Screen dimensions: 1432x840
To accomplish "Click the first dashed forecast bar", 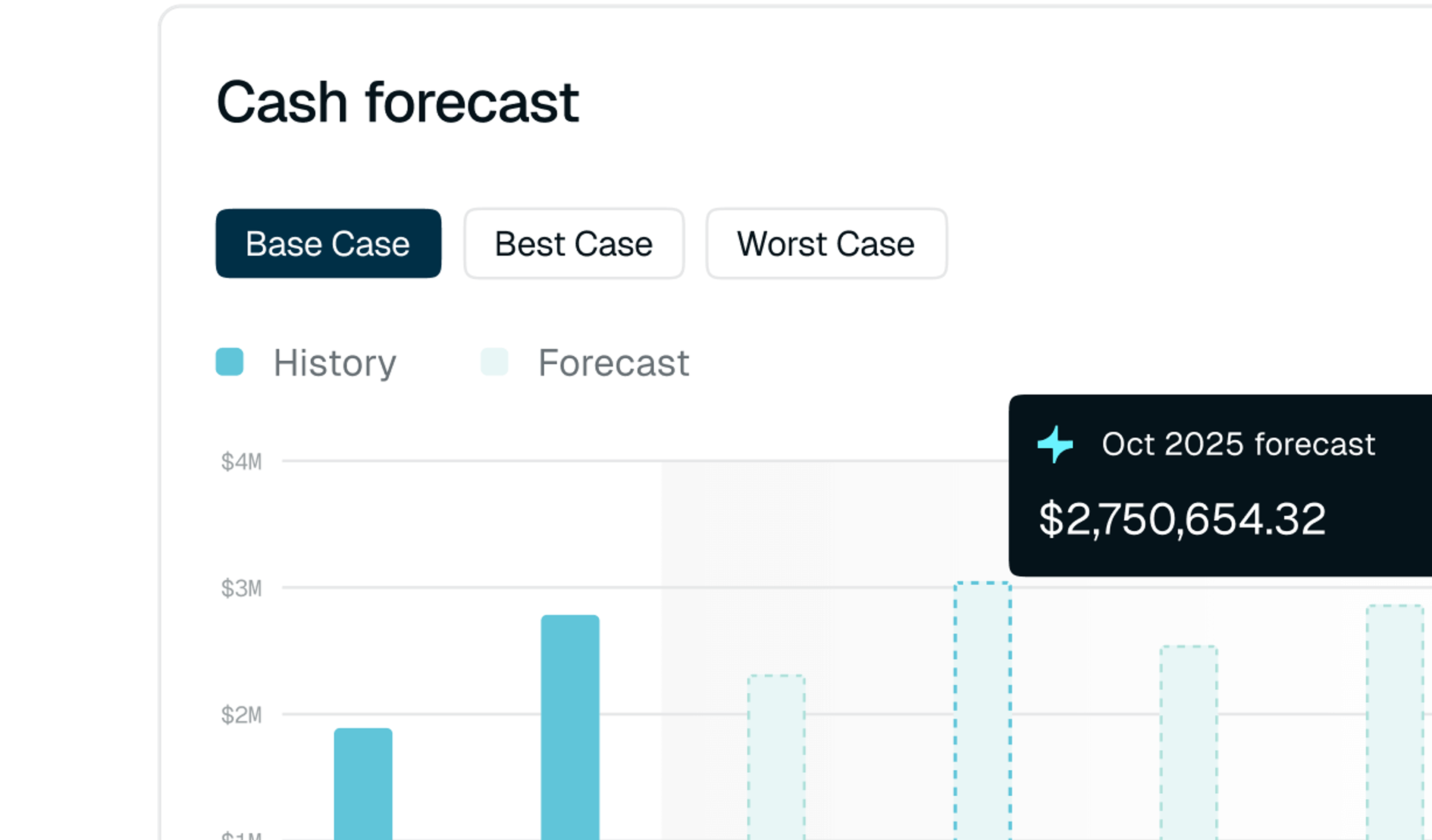I will tap(776, 758).
